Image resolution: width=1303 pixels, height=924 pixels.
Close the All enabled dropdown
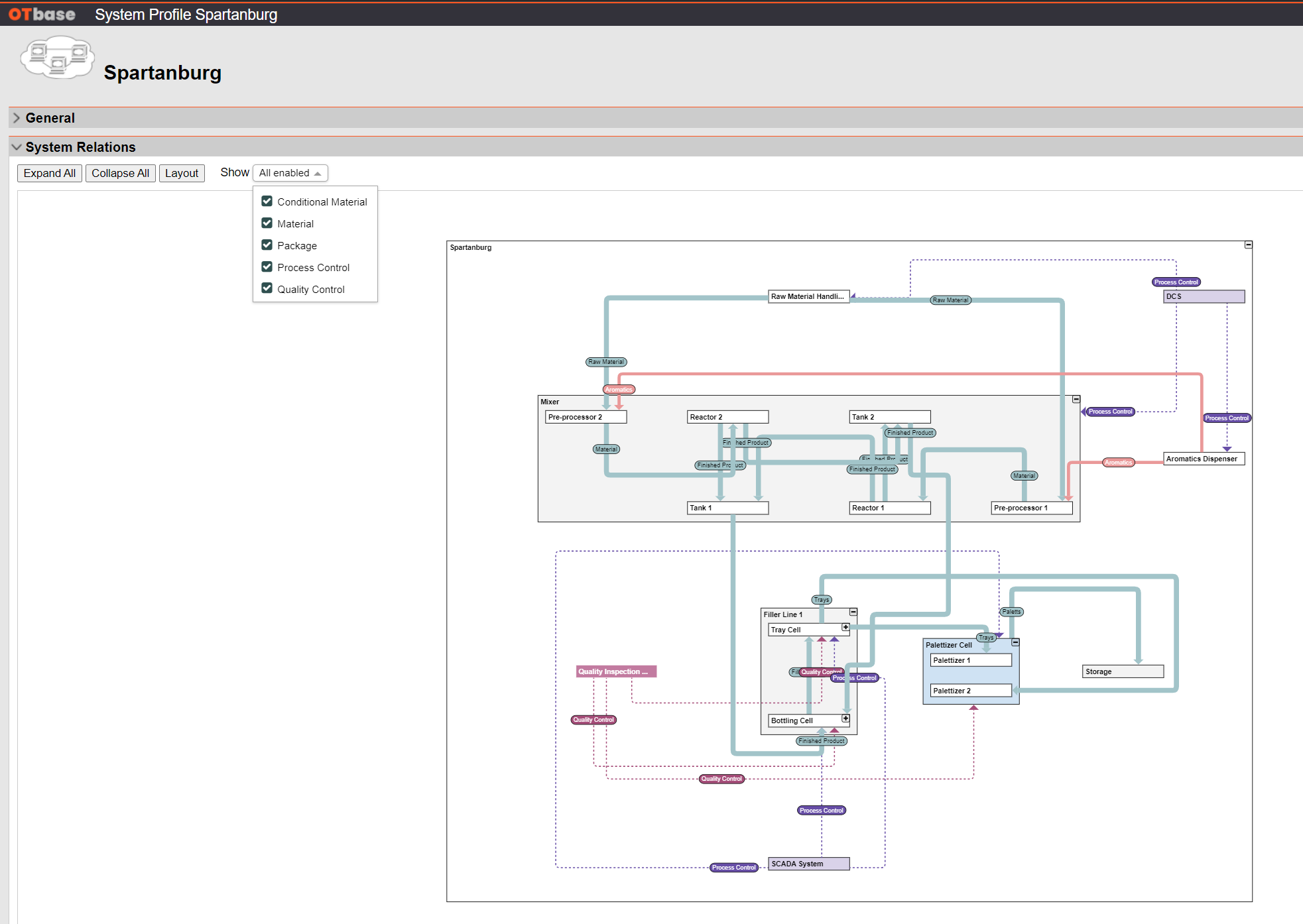[x=290, y=172]
